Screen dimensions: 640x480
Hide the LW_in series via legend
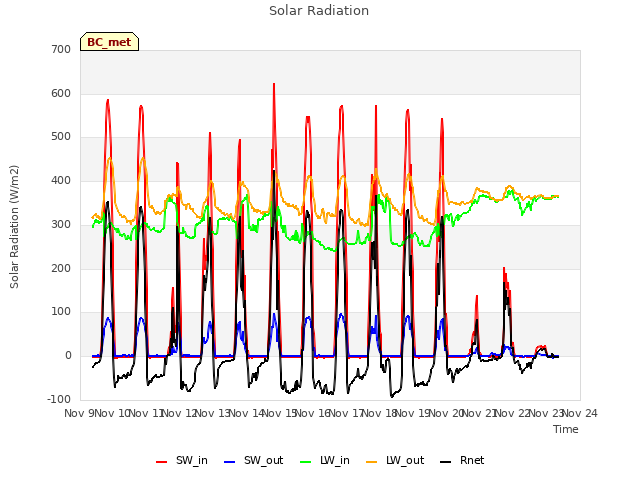[x=324, y=460]
